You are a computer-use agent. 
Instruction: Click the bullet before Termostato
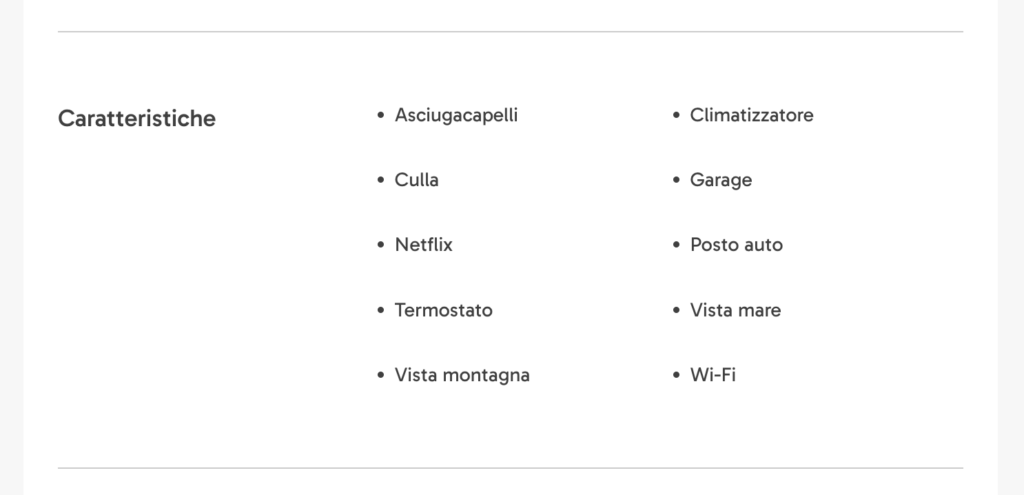click(381, 310)
